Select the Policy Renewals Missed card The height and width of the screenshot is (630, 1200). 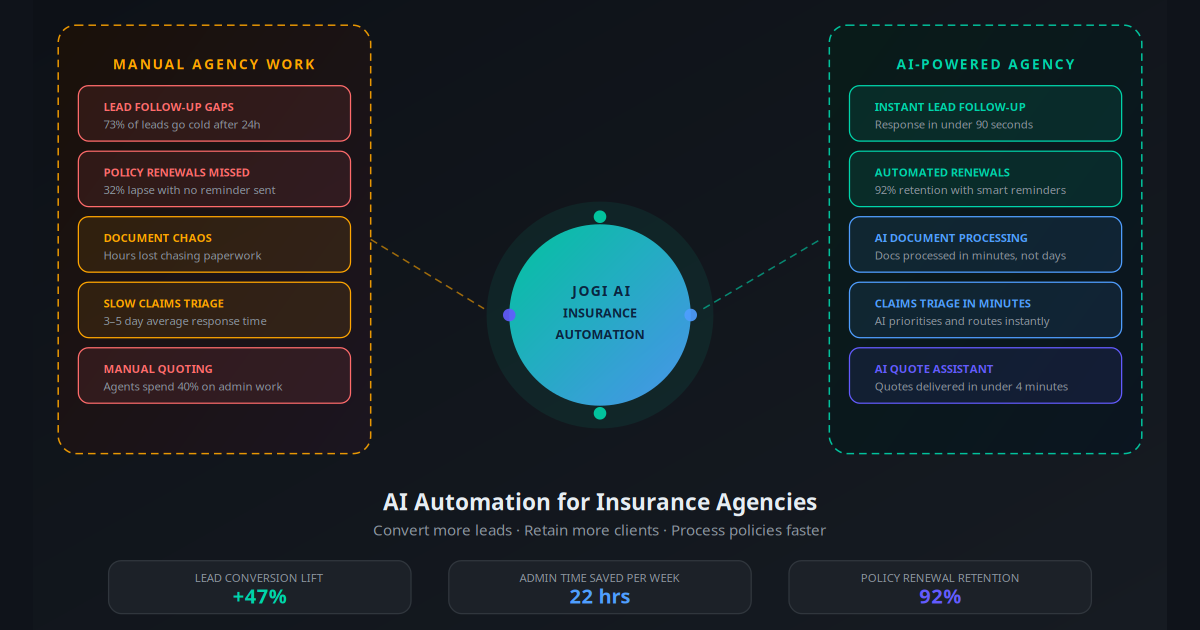(214, 179)
